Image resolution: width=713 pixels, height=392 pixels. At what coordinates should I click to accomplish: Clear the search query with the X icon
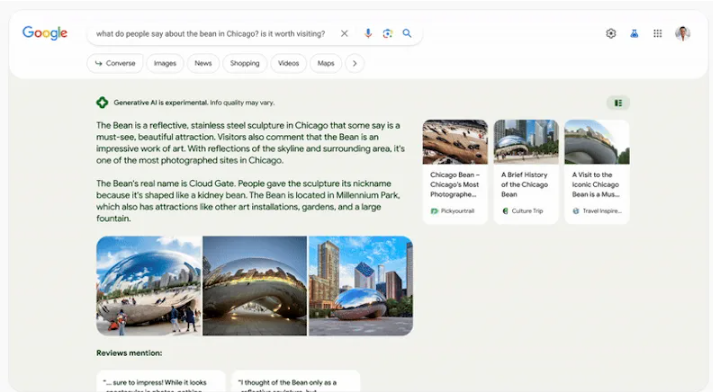(x=344, y=33)
